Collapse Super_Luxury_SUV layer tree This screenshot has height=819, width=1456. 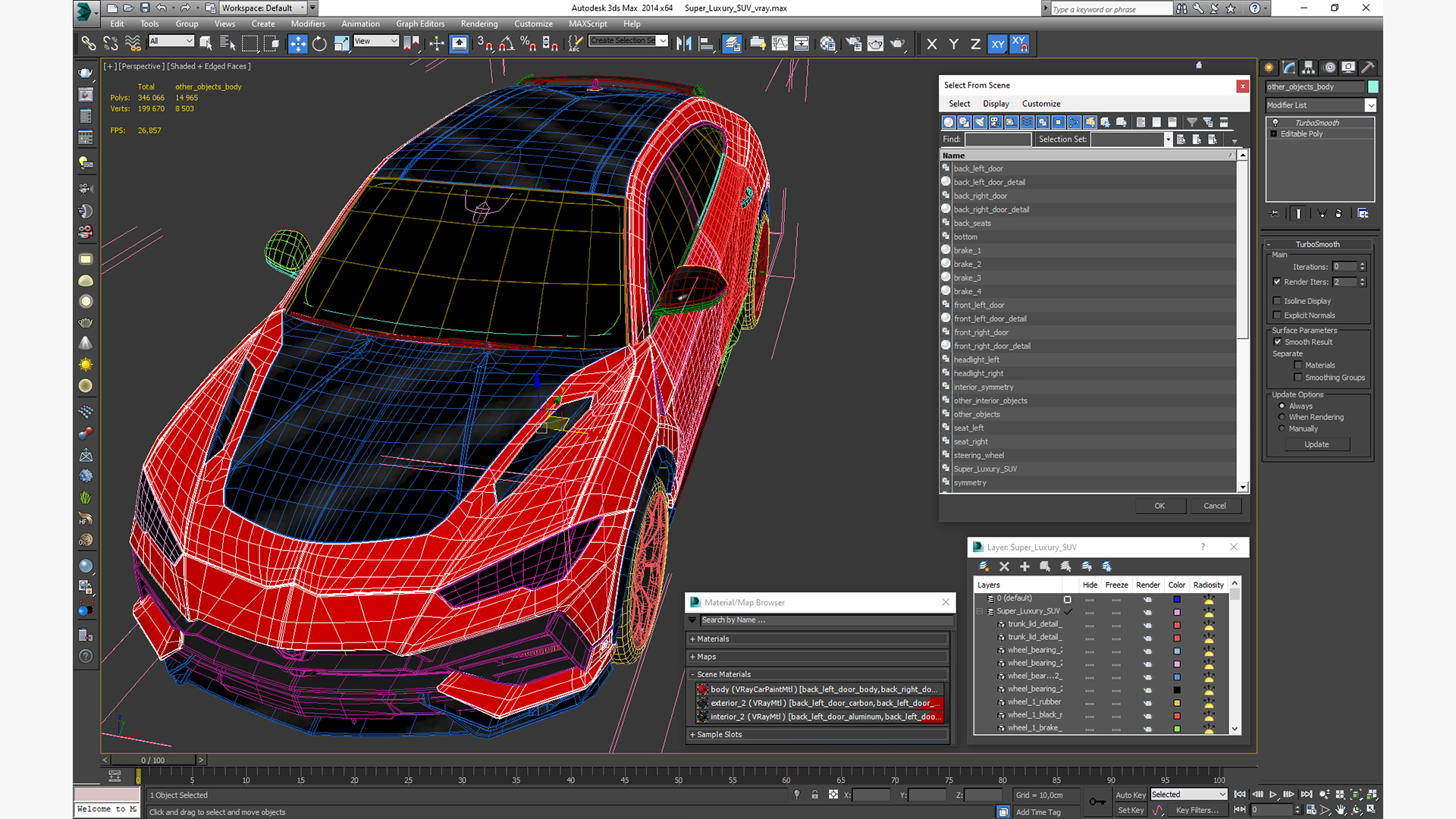click(x=980, y=611)
